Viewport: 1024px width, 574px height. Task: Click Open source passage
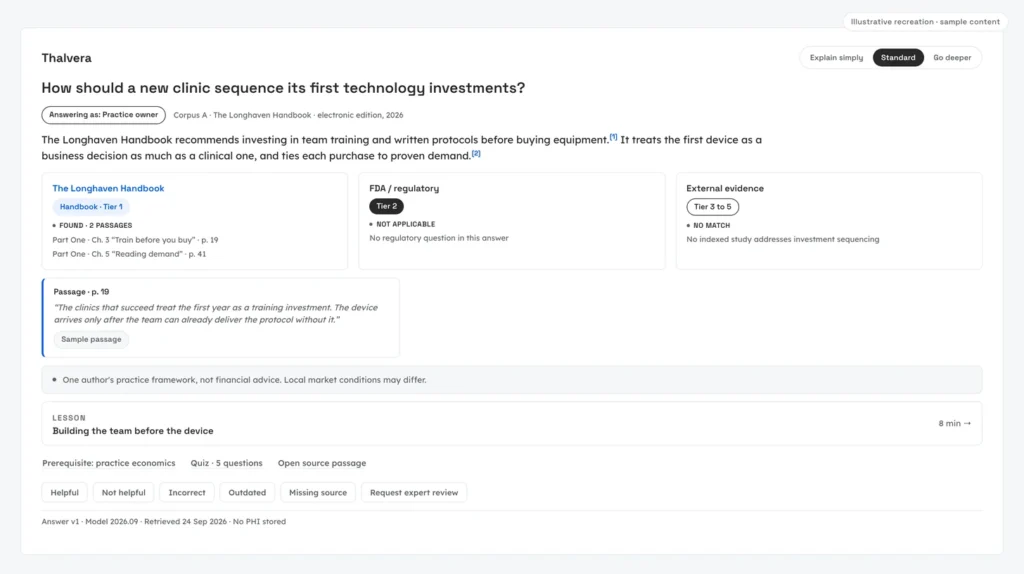point(322,463)
